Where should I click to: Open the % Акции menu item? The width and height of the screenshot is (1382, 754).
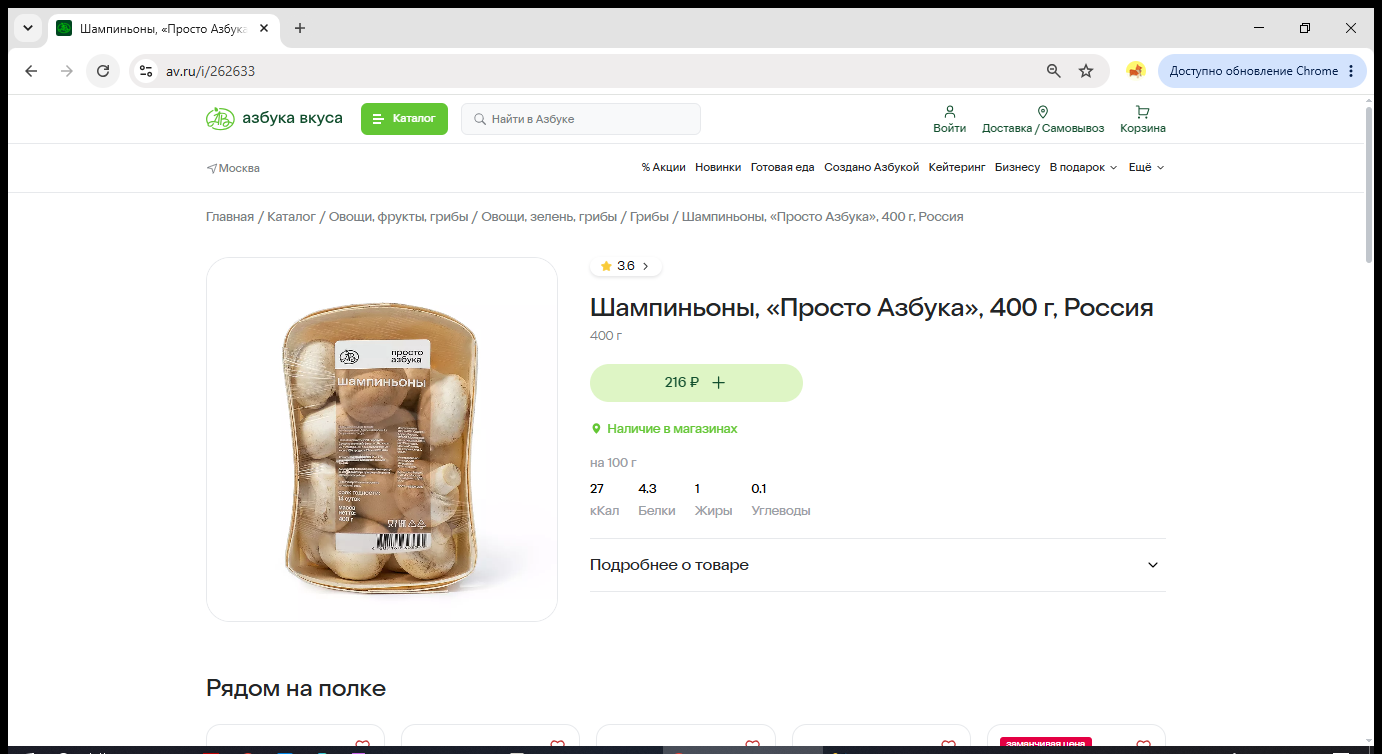[x=664, y=168]
